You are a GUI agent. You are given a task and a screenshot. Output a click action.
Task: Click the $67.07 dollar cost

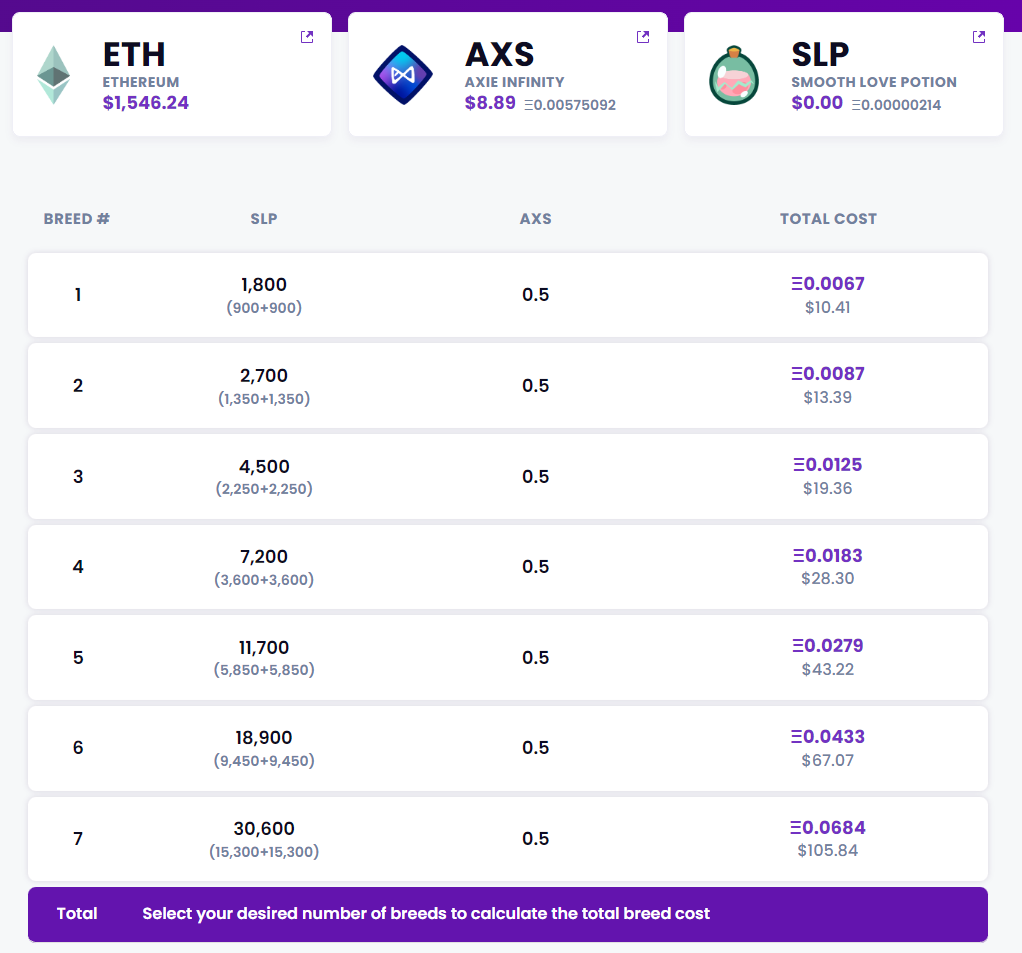(x=828, y=761)
